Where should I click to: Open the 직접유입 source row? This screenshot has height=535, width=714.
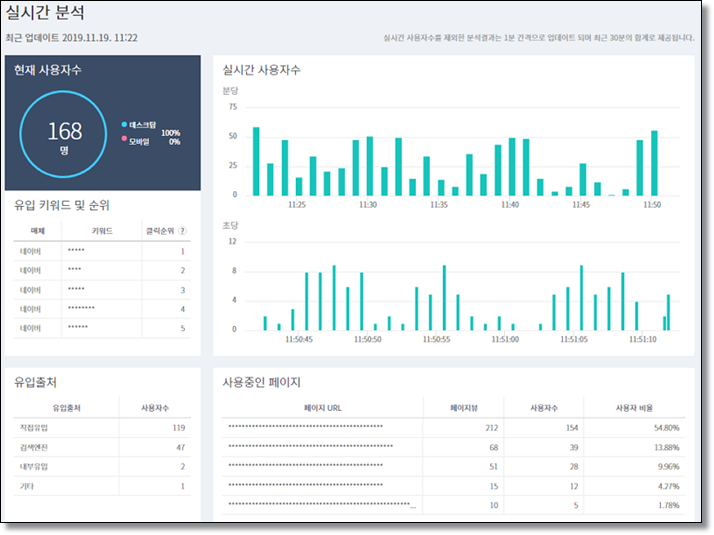[x=102, y=428]
